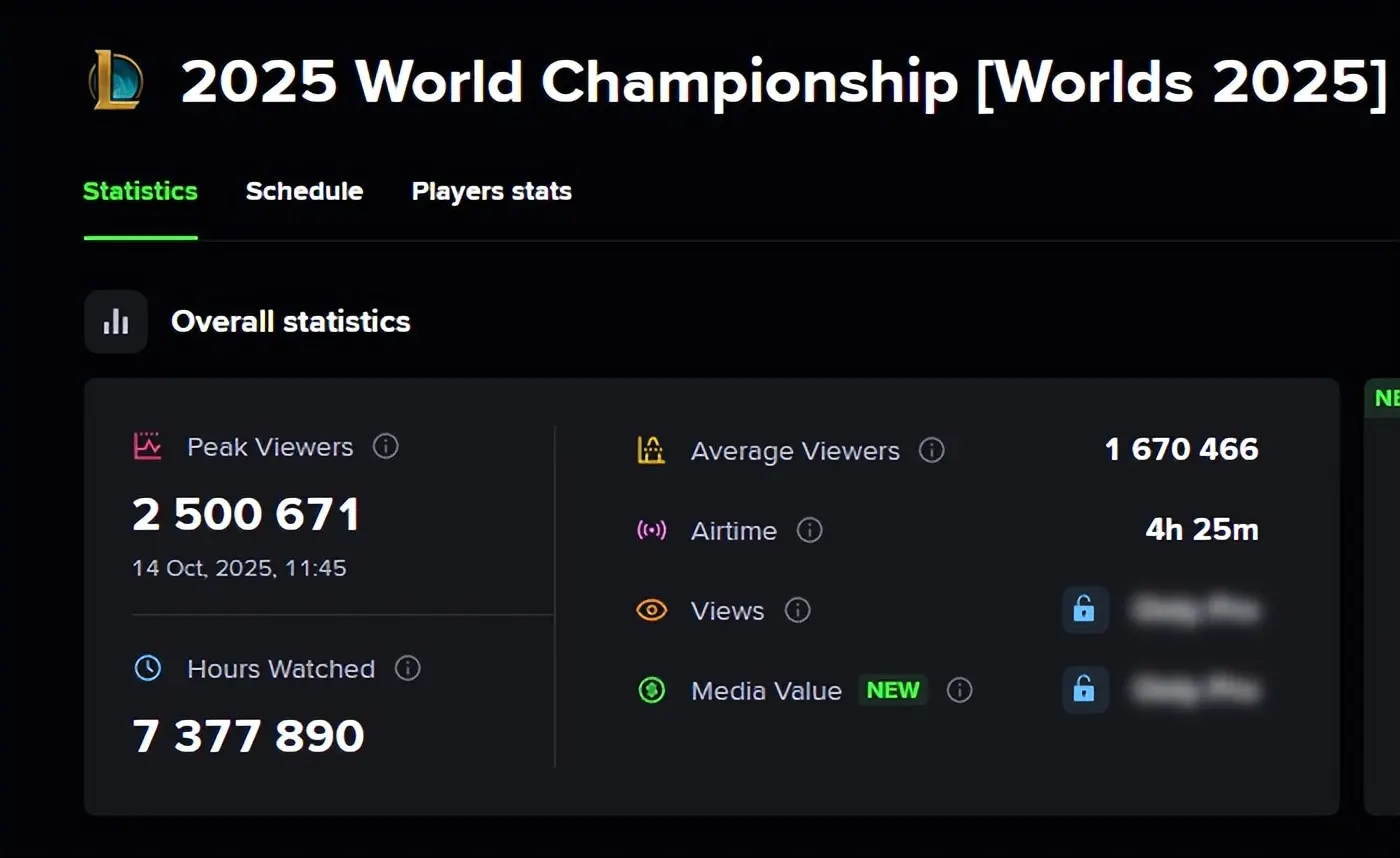Show info tooltip for Media Value
This screenshot has height=858, width=1400.
[960, 690]
